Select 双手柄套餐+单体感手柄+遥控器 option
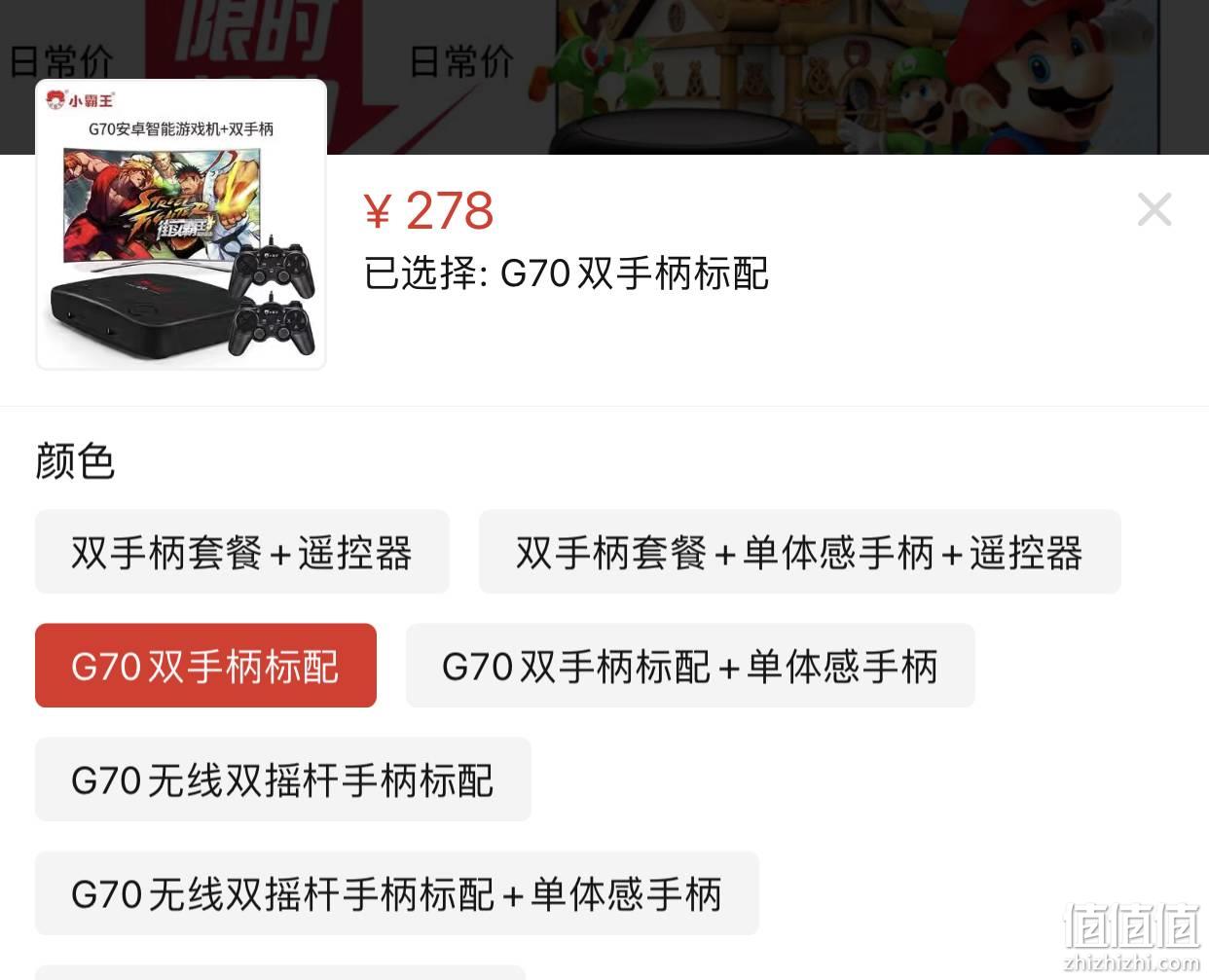Screen dimensions: 1209x980 tap(799, 552)
